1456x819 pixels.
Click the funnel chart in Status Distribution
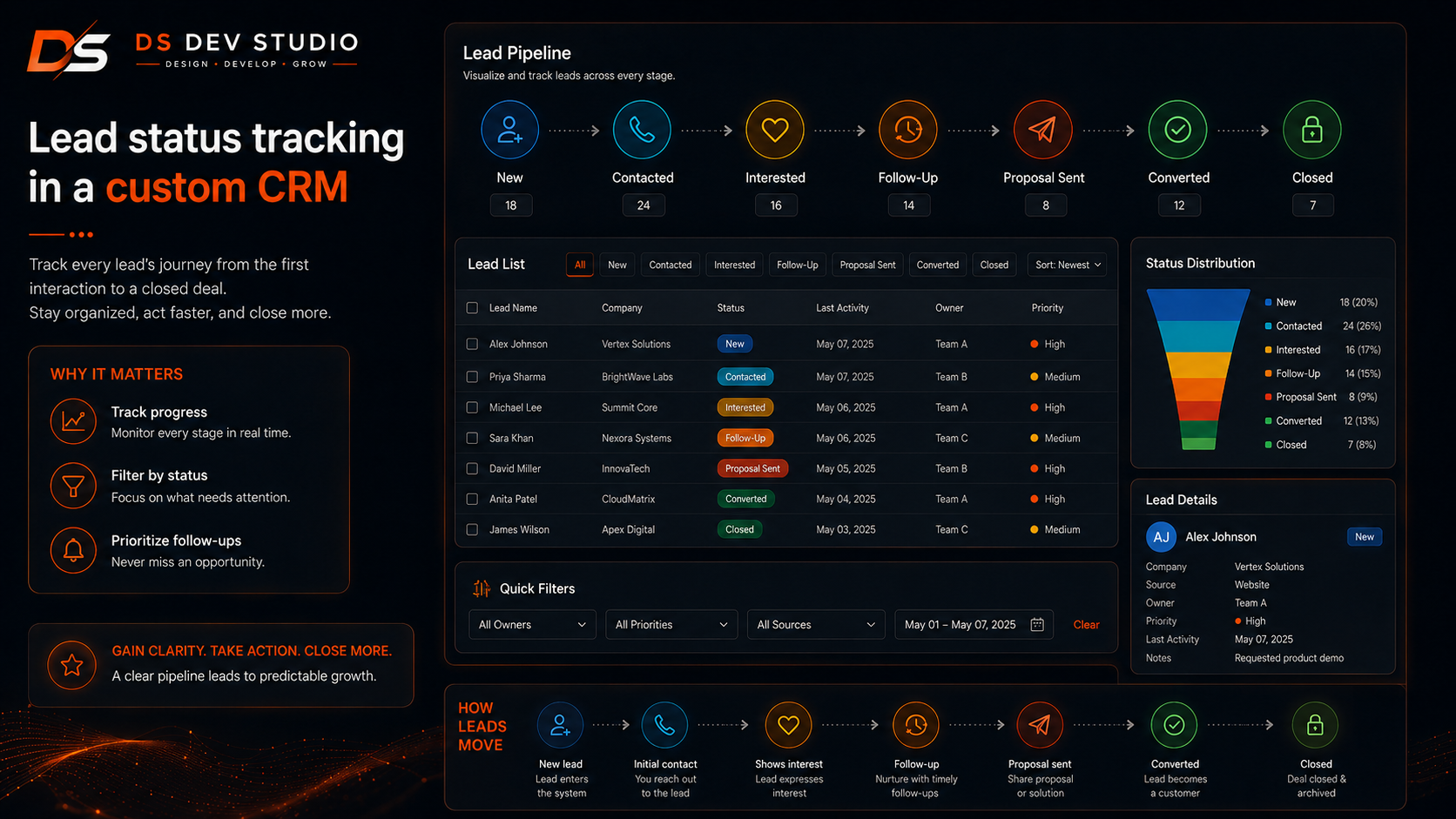tap(1198, 369)
